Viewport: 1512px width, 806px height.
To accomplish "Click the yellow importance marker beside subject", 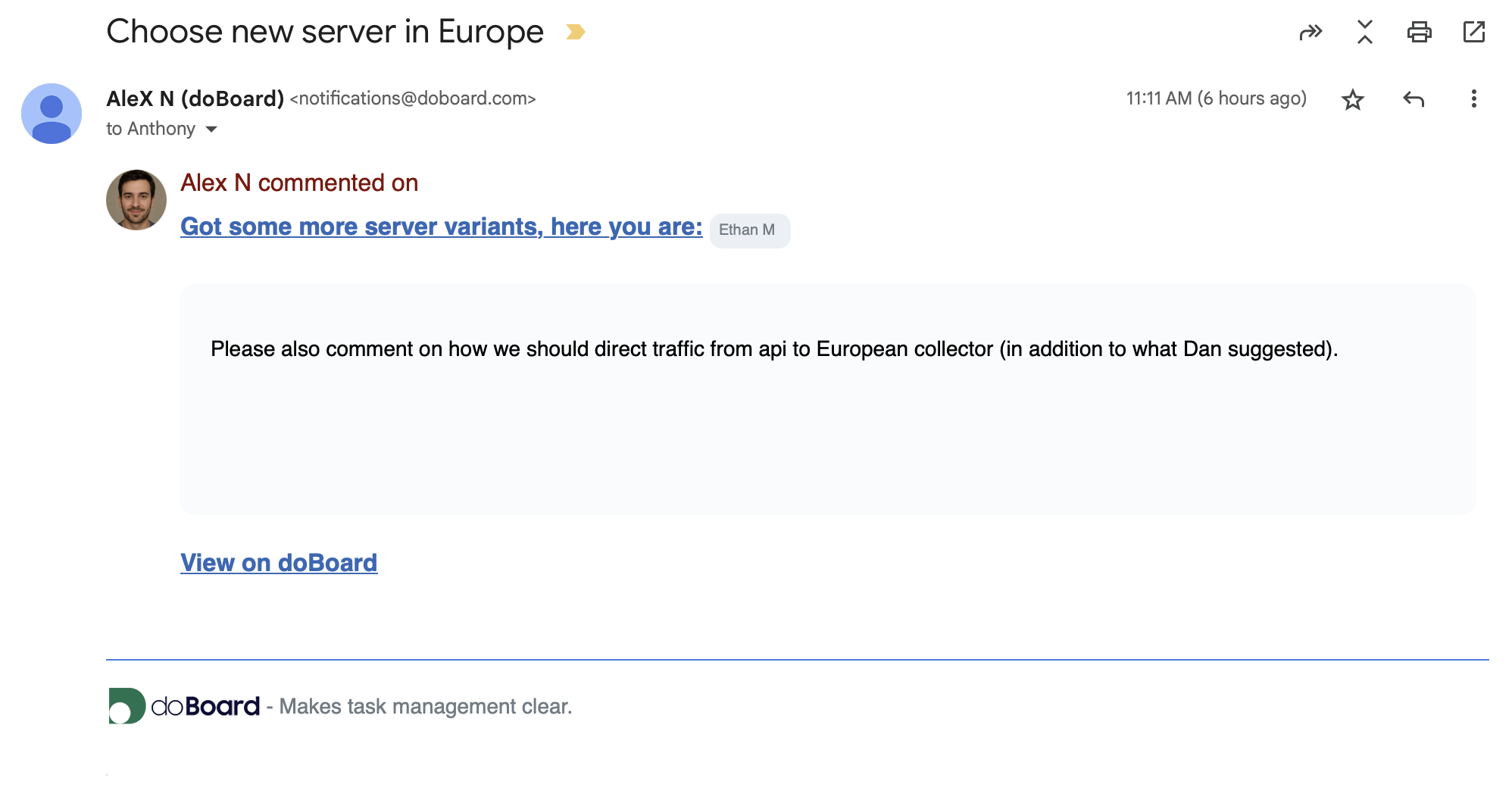I will 574,32.
